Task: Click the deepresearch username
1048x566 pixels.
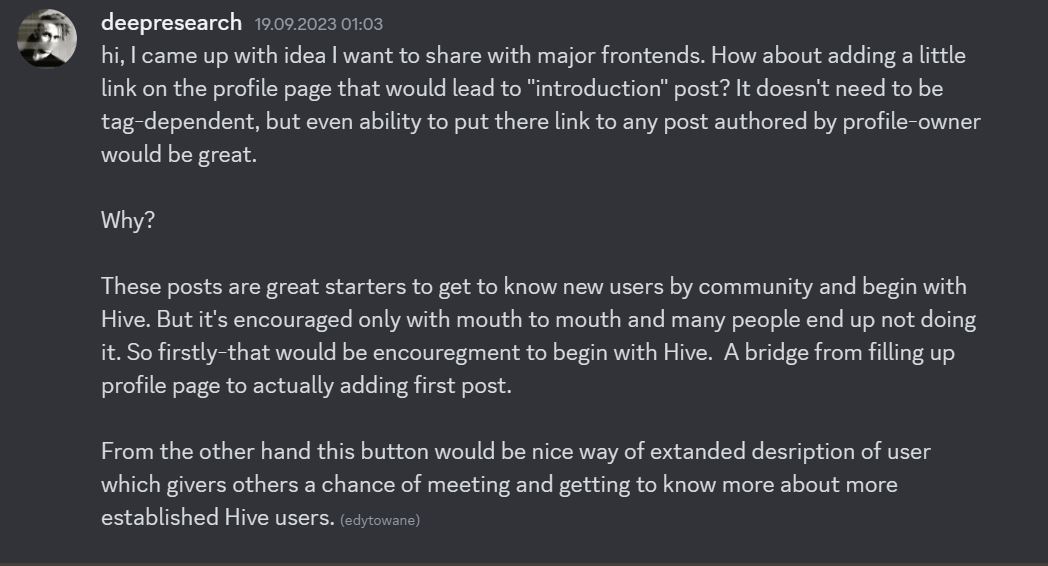Action: [171, 23]
